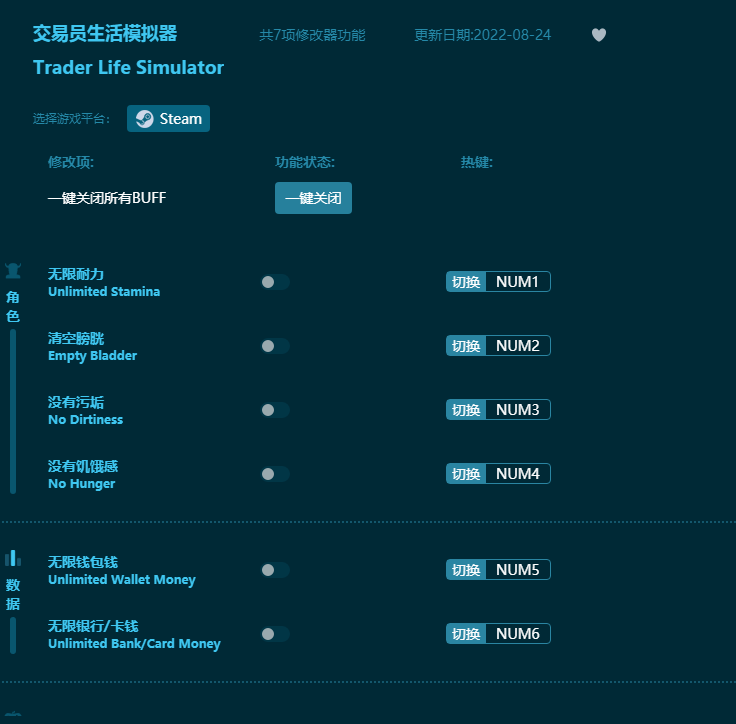Enable the No Dirtiness switch
The width and height of the screenshot is (736, 724).
pyautogui.click(x=276, y=410)
